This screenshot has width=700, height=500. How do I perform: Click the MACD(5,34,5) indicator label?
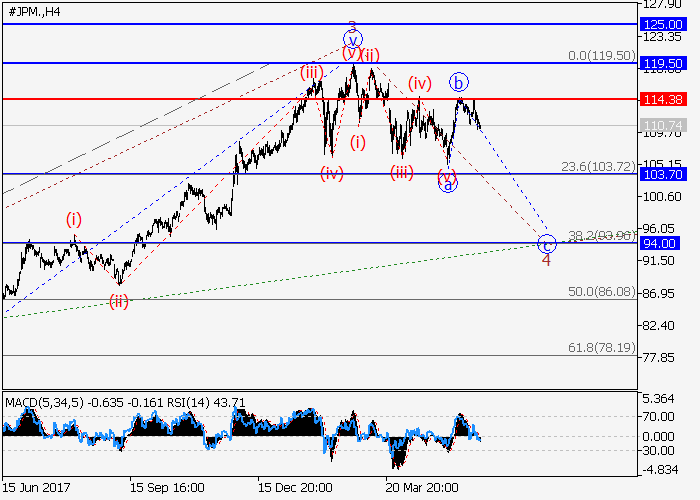tap(44, 402)
